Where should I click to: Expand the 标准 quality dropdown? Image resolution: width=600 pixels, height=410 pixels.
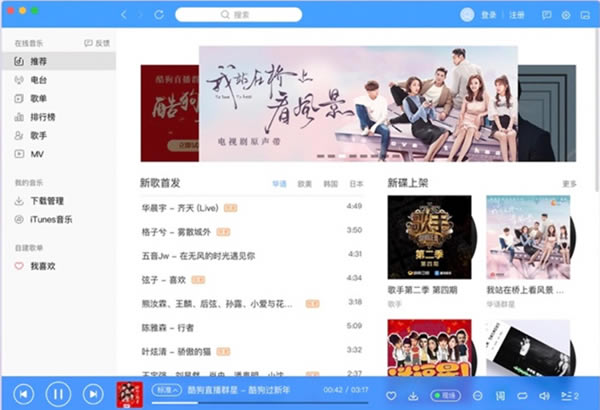click(x=166, y=390)
